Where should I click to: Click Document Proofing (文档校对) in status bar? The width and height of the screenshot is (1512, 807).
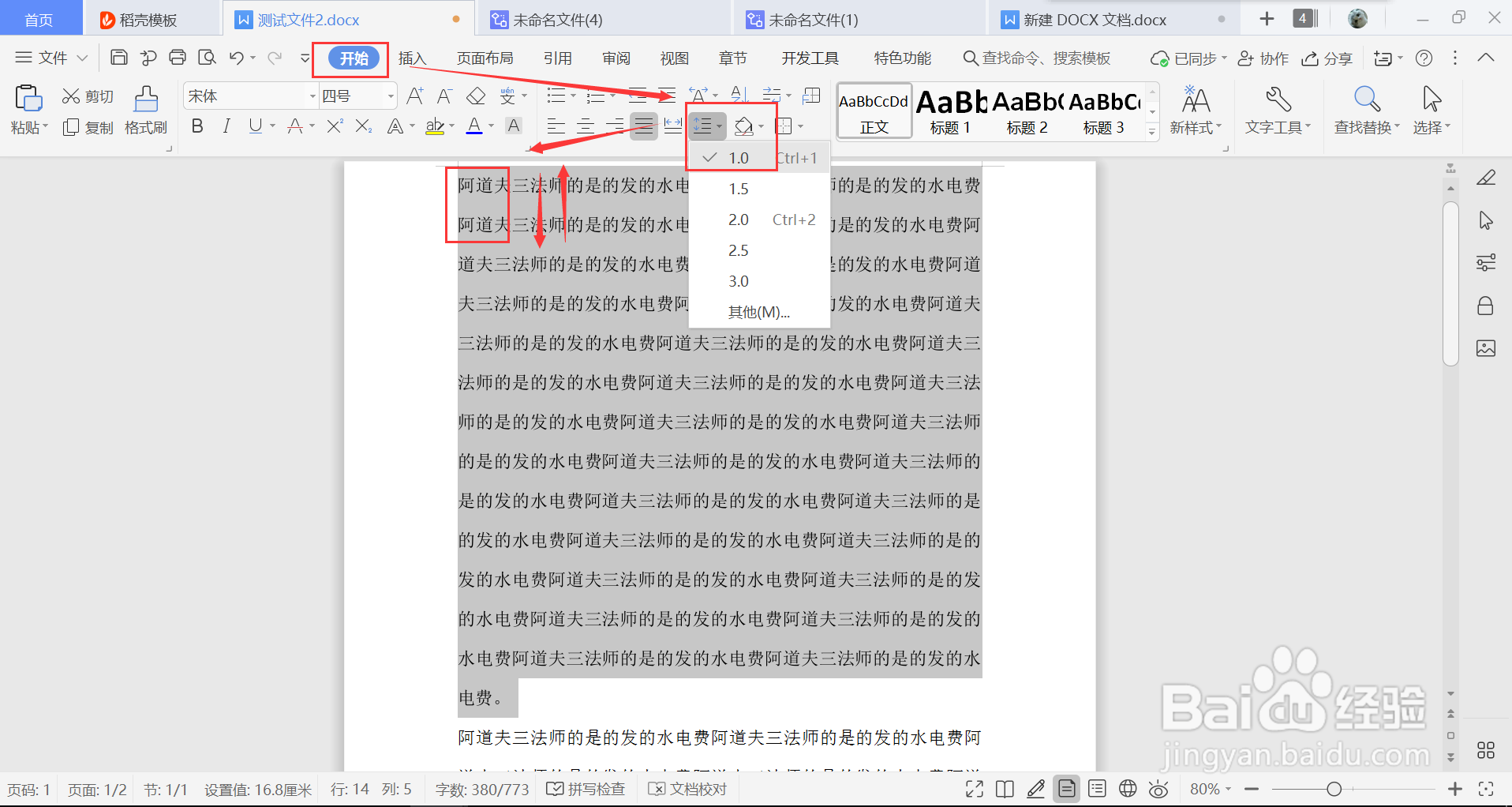click(x=687, y=789)
